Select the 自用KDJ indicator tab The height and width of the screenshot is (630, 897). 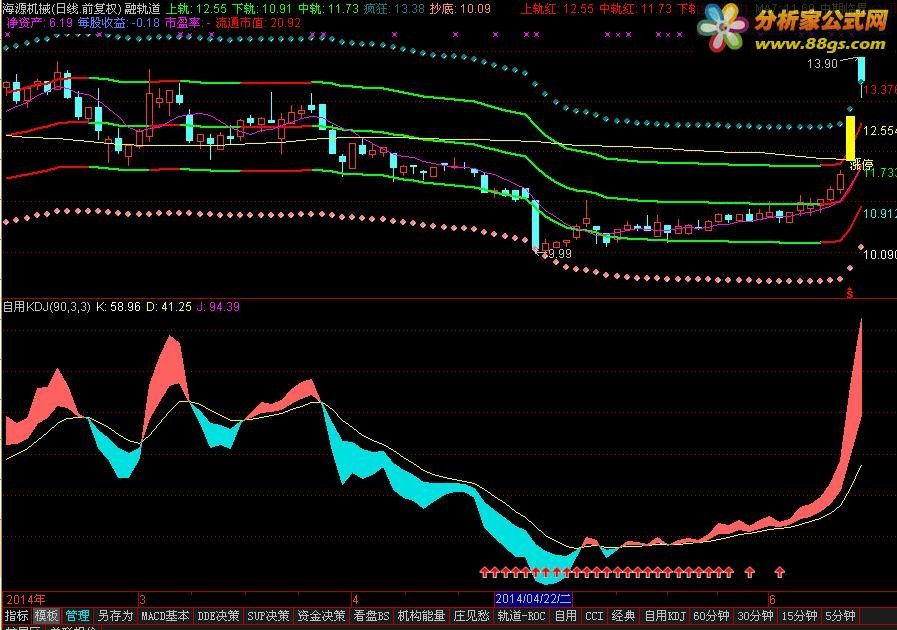point(664,616)
